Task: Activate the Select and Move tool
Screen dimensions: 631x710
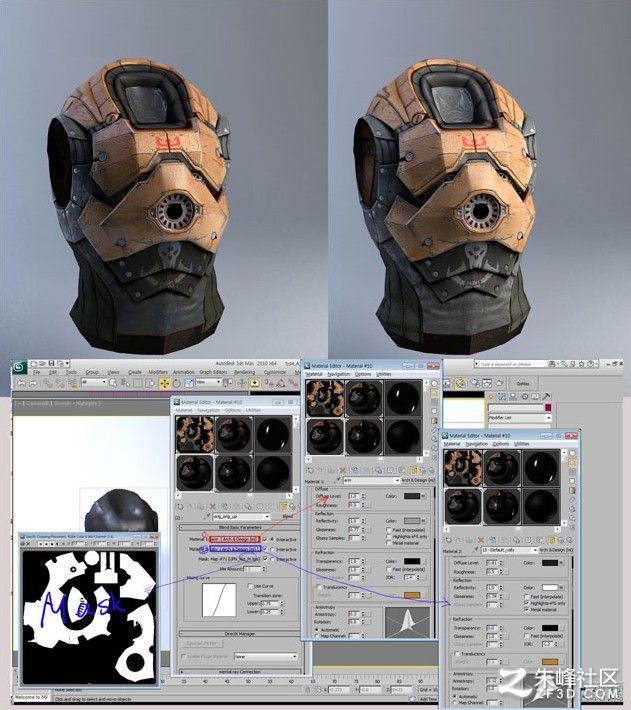Action: [164, 383]
